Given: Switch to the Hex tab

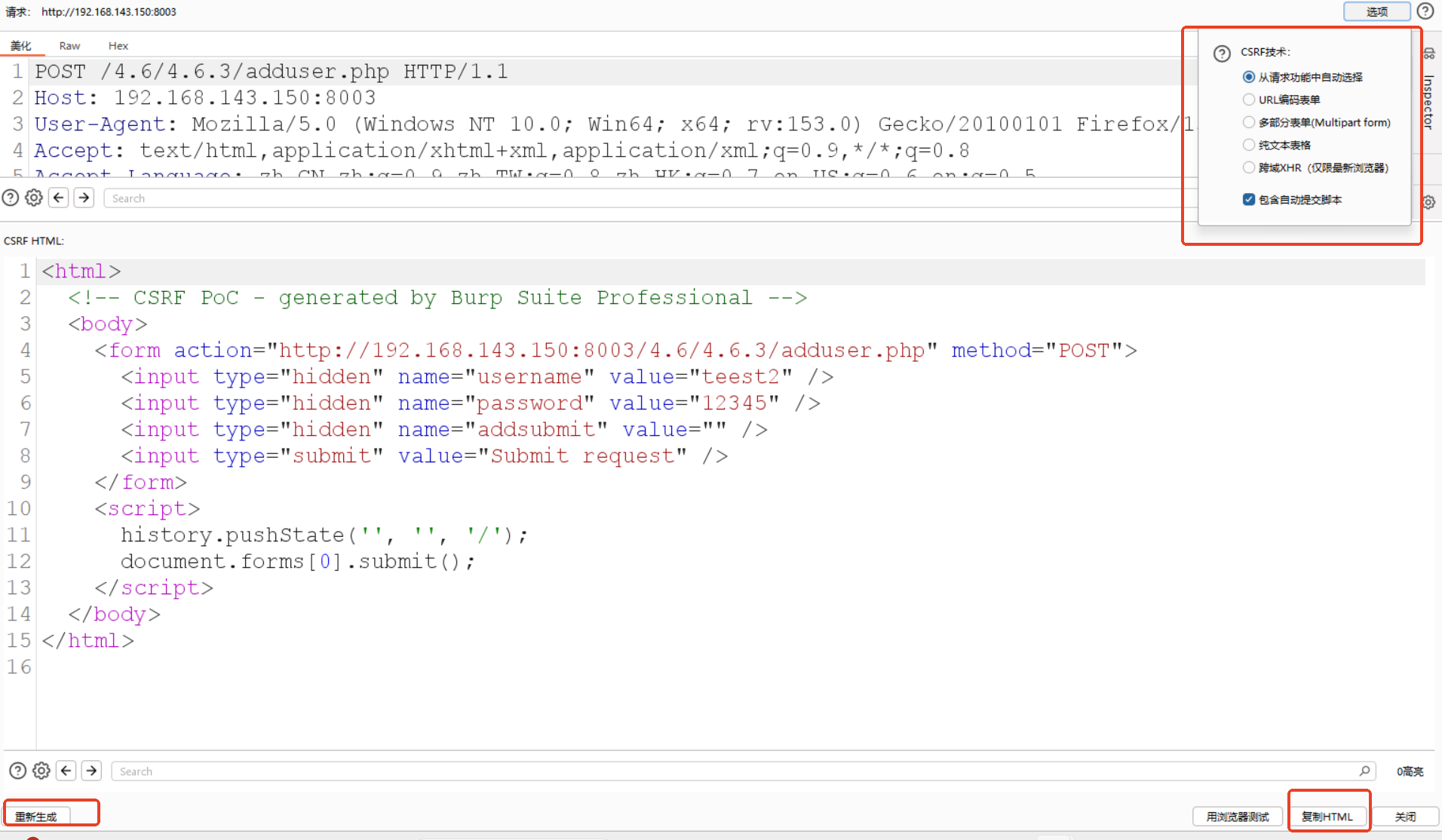Looking at the screenshot, I should tap(118, 46).
